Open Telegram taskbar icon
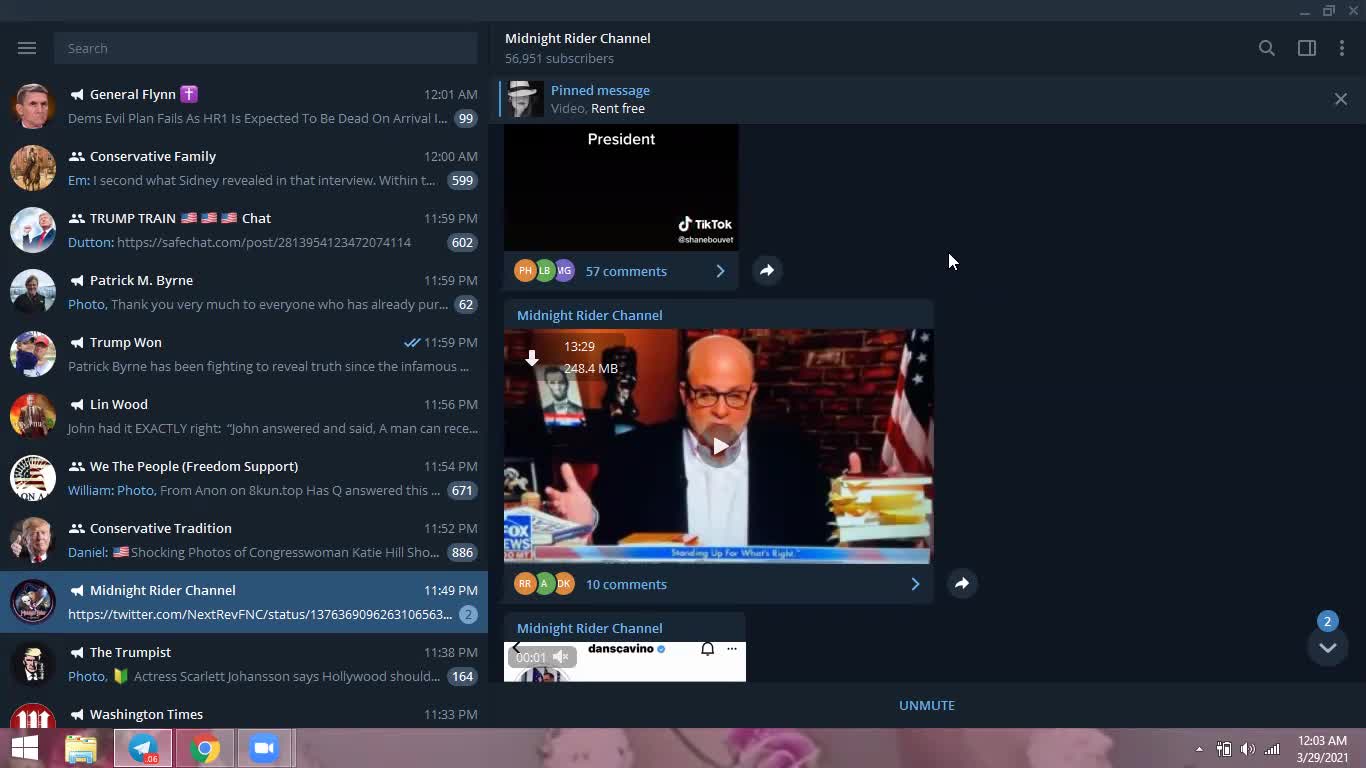This screenshot has width=1366, height=768. (143, 748)
